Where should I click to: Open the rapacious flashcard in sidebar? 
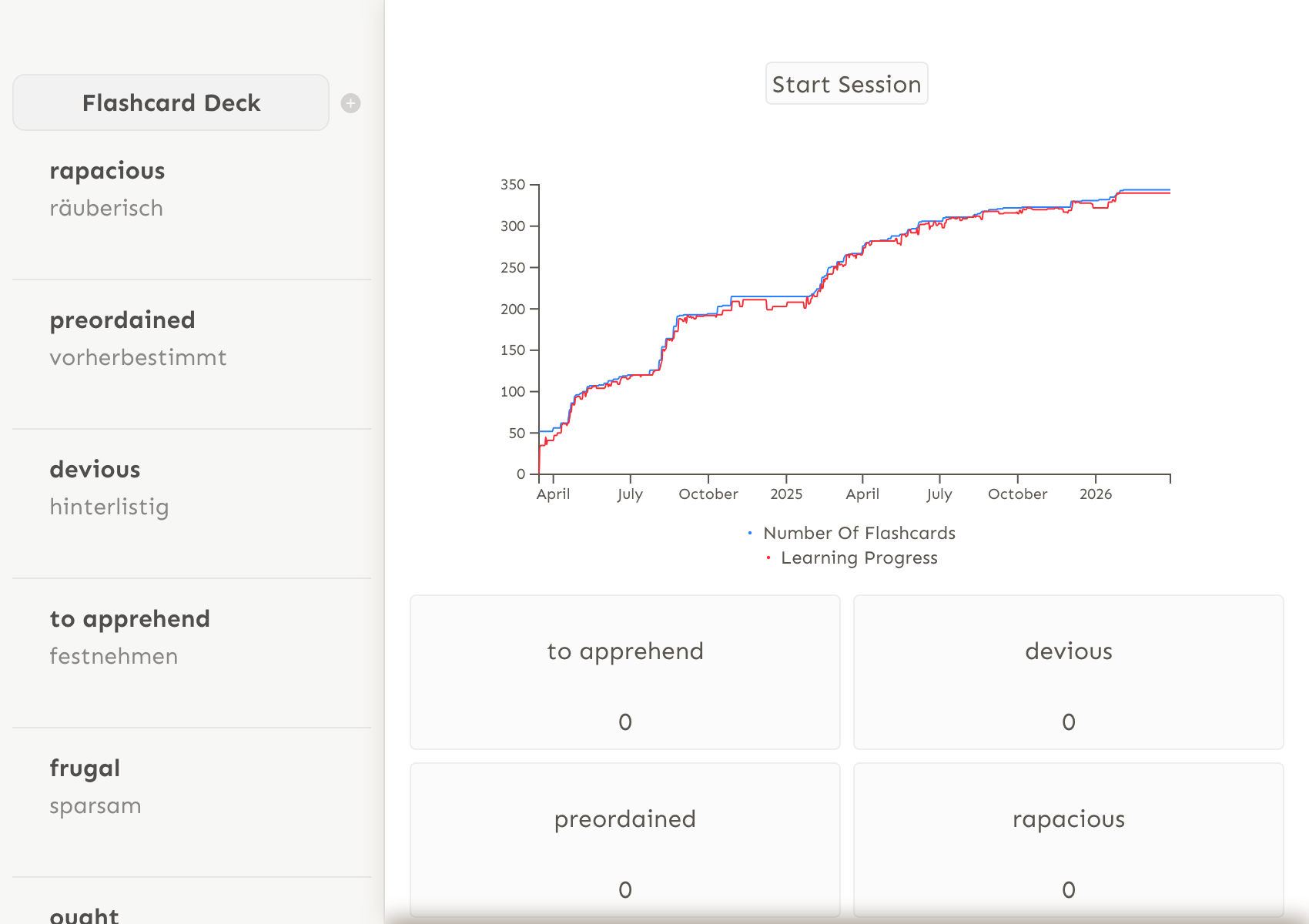pos(192,205)
